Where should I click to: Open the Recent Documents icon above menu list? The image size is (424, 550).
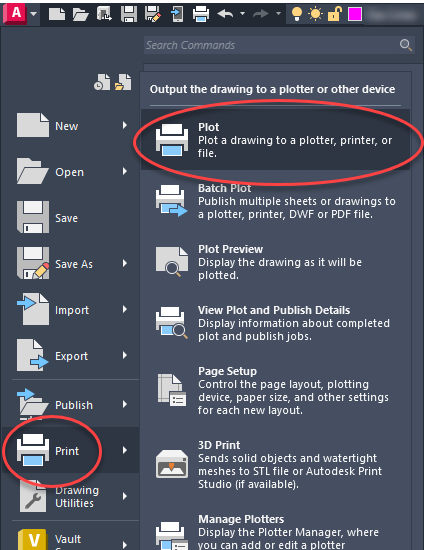click(102, 82)
